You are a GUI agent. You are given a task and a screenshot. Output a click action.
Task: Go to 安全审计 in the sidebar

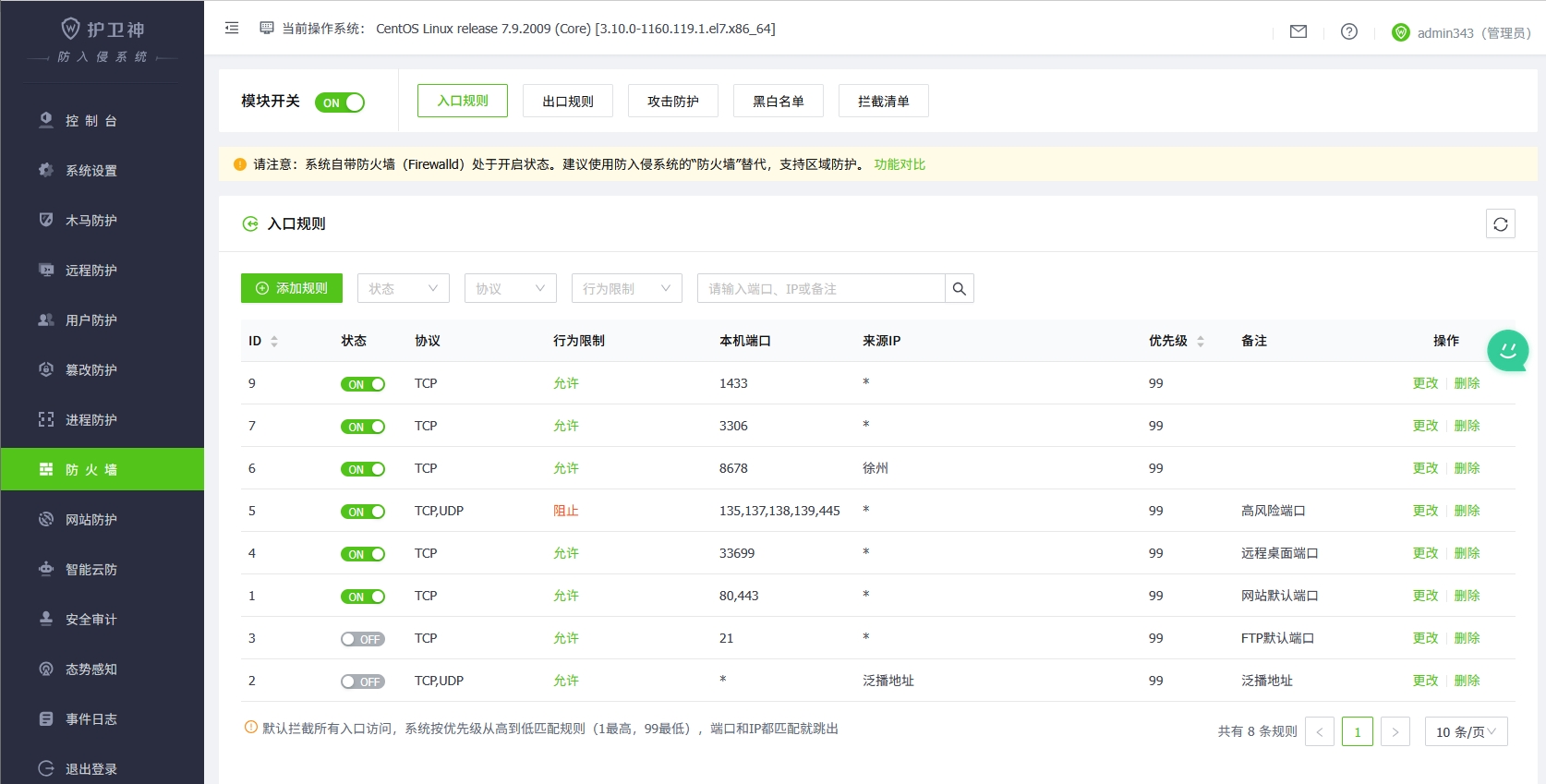[x=103, y=620]
